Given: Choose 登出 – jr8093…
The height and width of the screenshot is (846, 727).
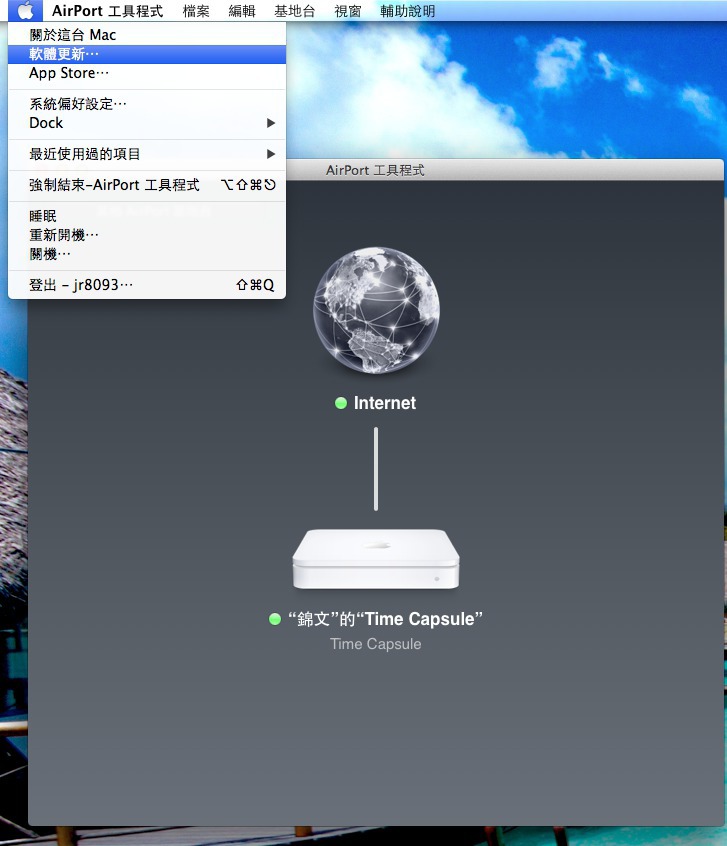Looking at the screenshot, I should point(147,284).
